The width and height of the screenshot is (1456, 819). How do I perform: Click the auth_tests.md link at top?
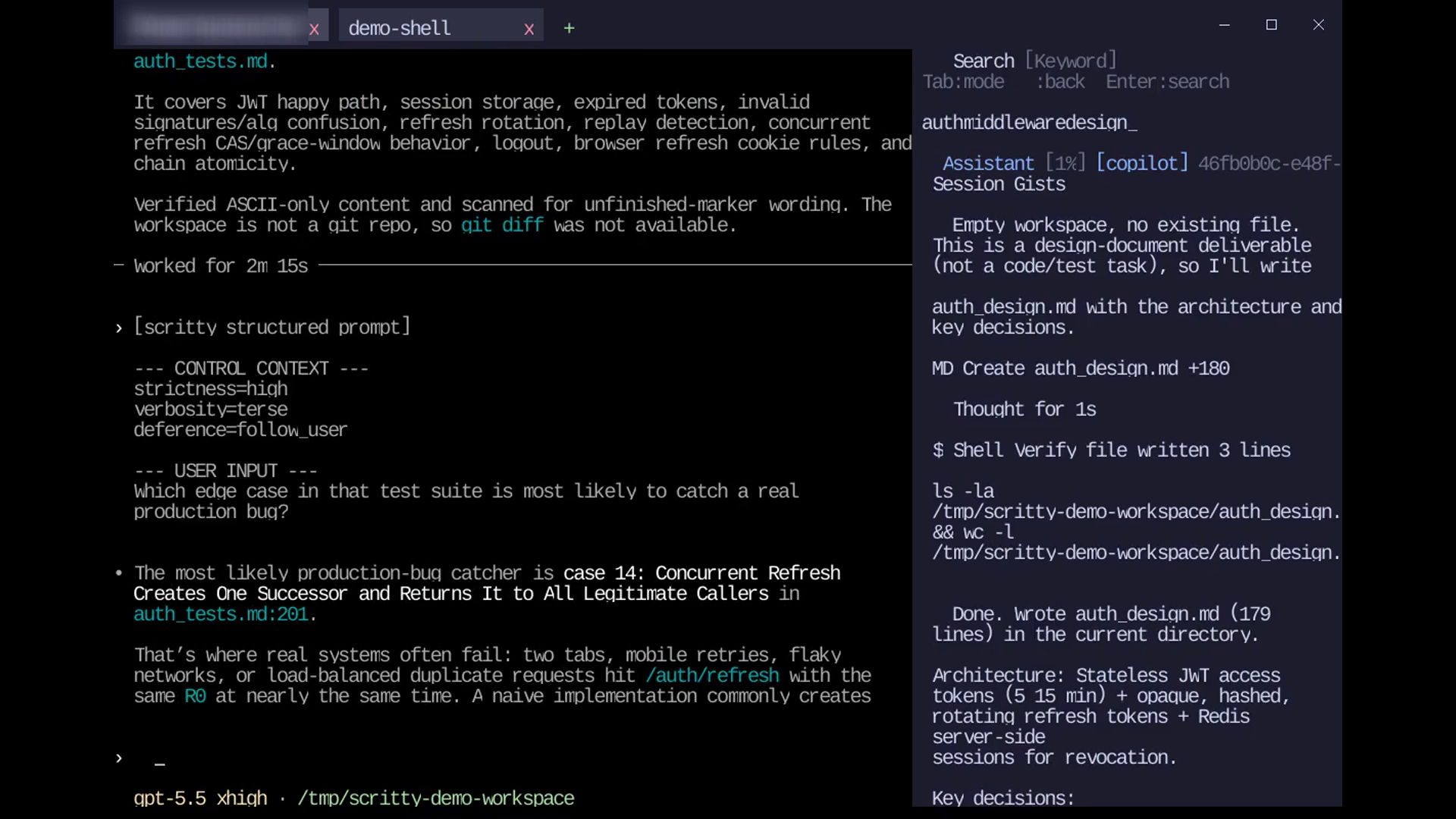tap(200, 61)
